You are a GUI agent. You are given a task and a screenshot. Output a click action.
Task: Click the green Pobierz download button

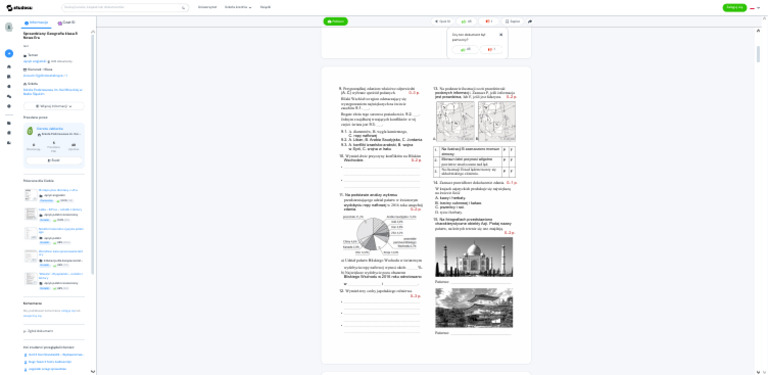[336, 22]
